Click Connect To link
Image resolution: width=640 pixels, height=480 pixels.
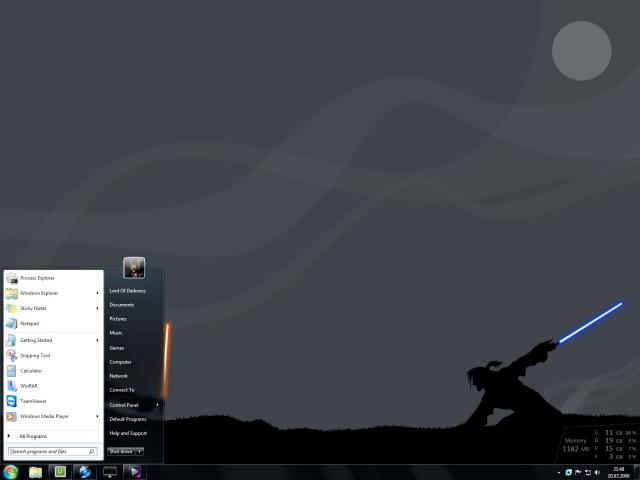(x=122, y=390)
